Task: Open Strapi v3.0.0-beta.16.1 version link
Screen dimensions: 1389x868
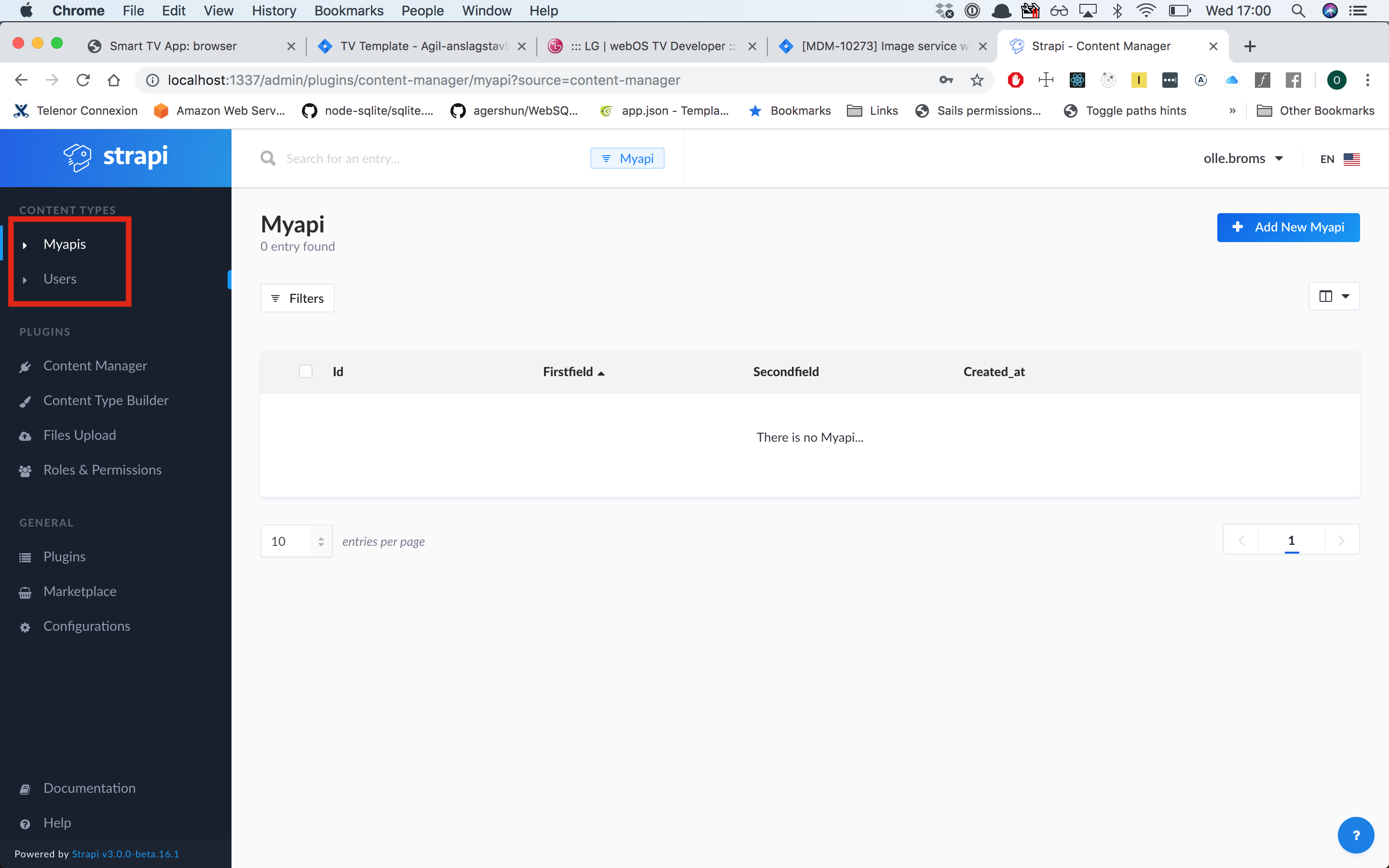Action: coord(125,854)
